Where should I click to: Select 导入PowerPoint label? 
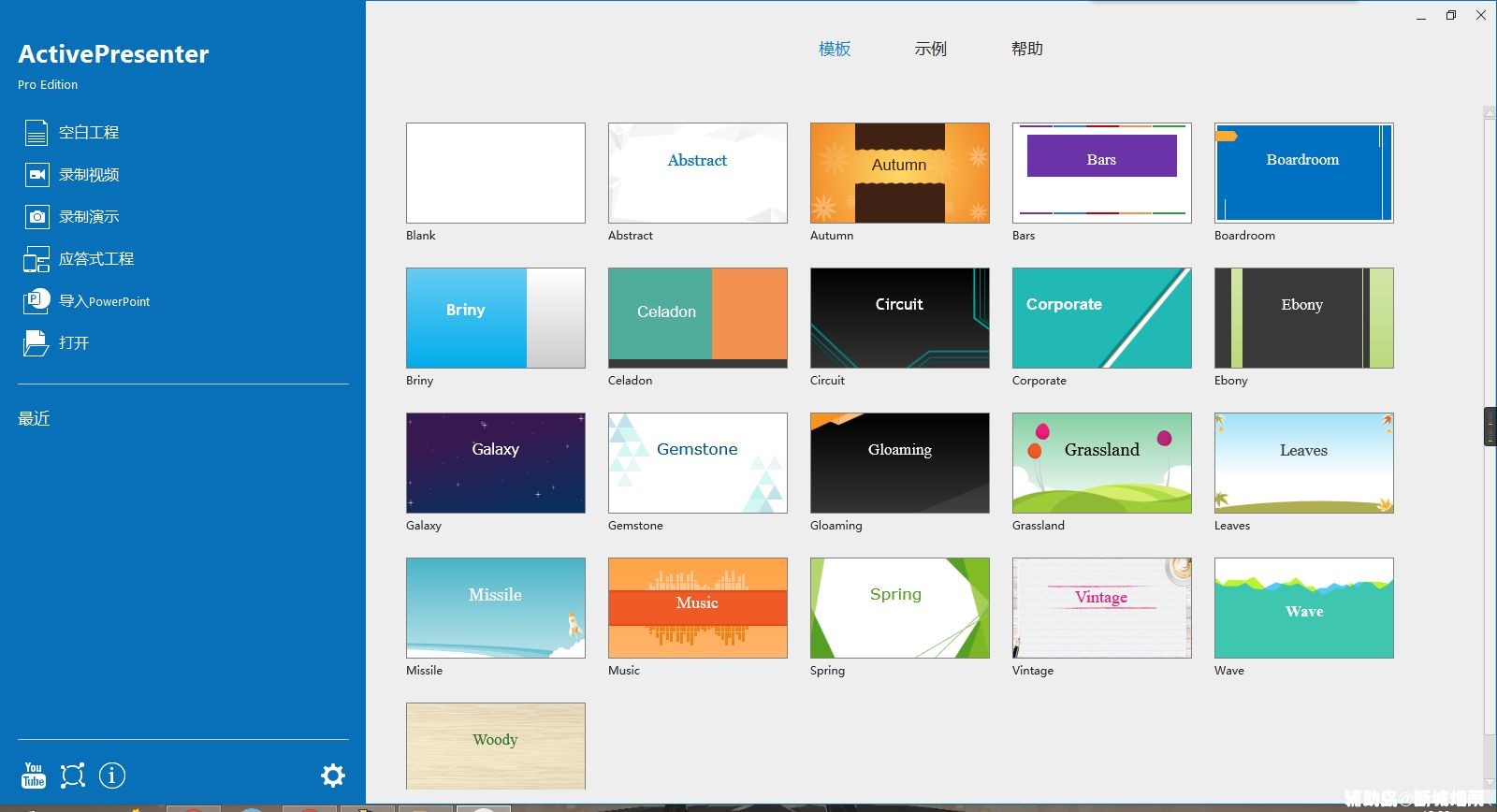click(x=105, y=301)
